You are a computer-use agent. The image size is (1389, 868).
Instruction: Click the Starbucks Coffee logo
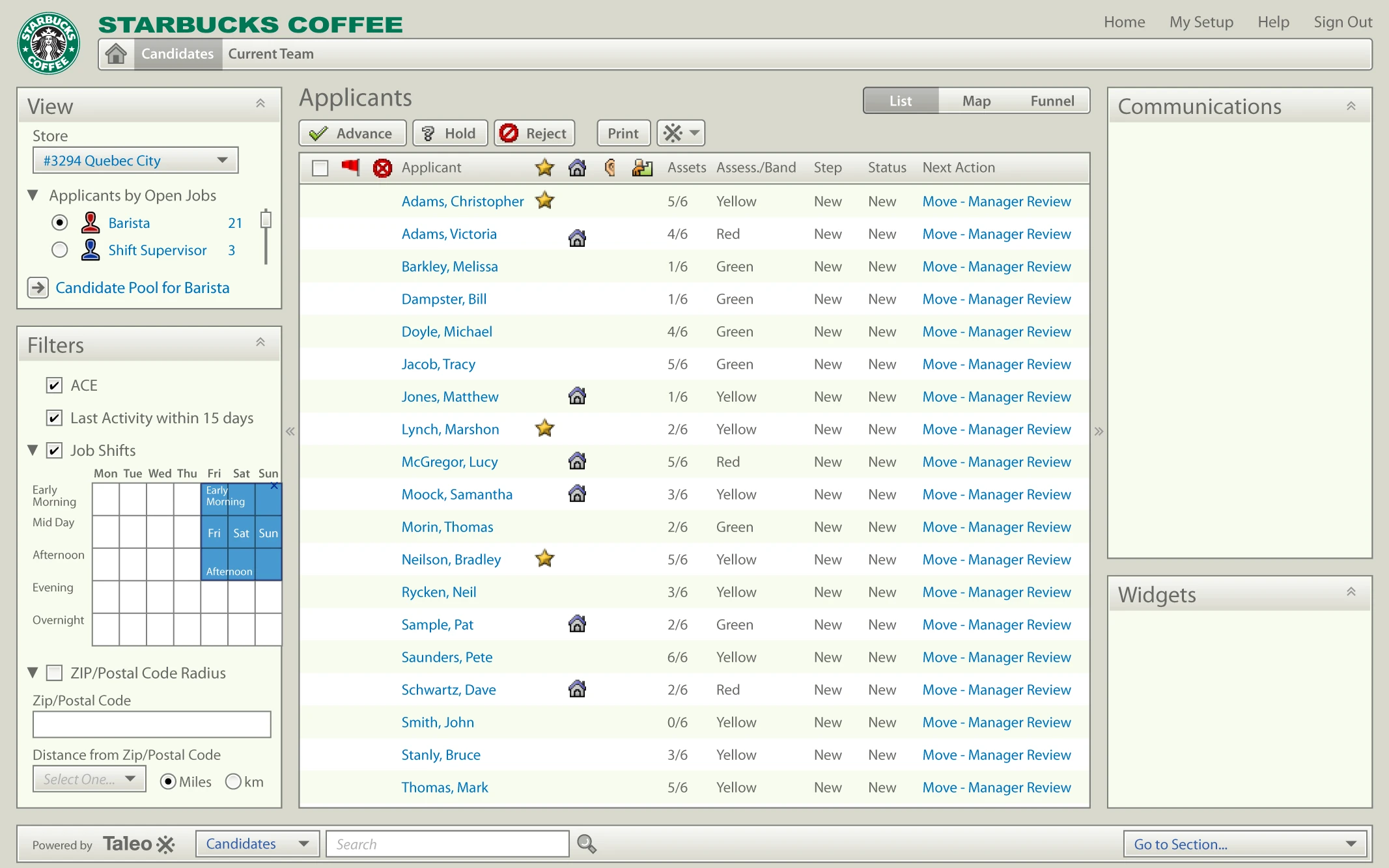point(49,44)
